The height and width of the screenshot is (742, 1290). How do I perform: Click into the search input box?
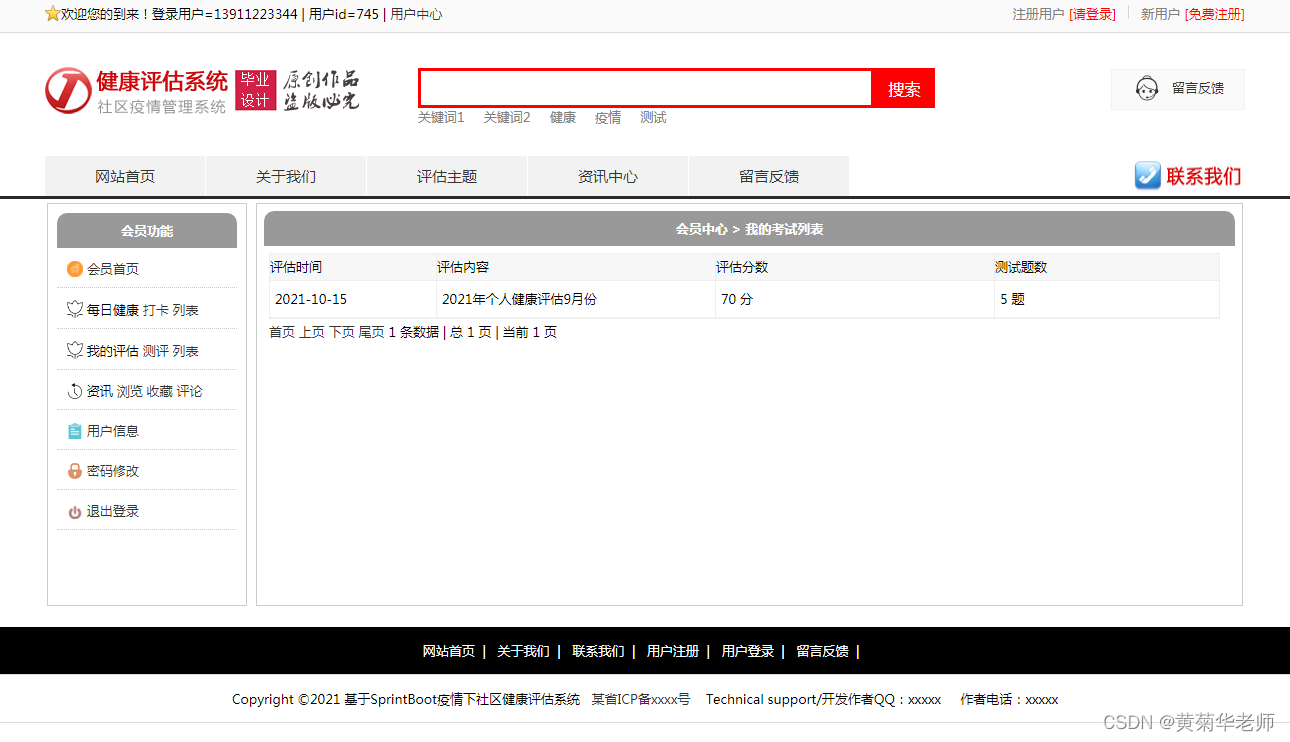coord(646,88)
